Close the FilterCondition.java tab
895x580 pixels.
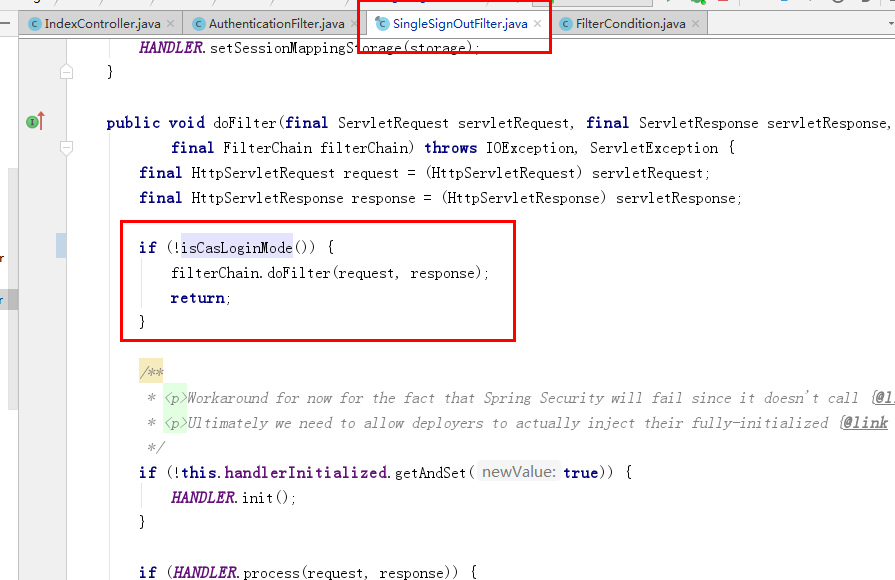coord(695,24)
